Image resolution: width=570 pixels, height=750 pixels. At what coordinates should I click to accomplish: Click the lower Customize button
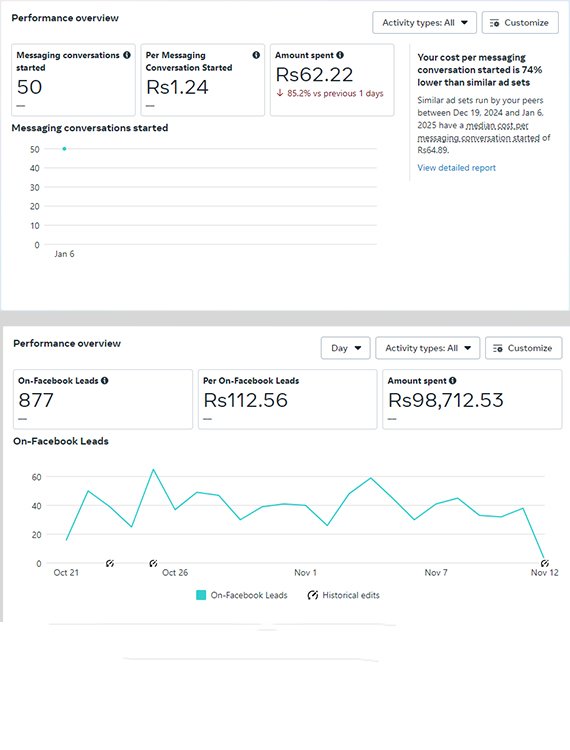[523, 348]
